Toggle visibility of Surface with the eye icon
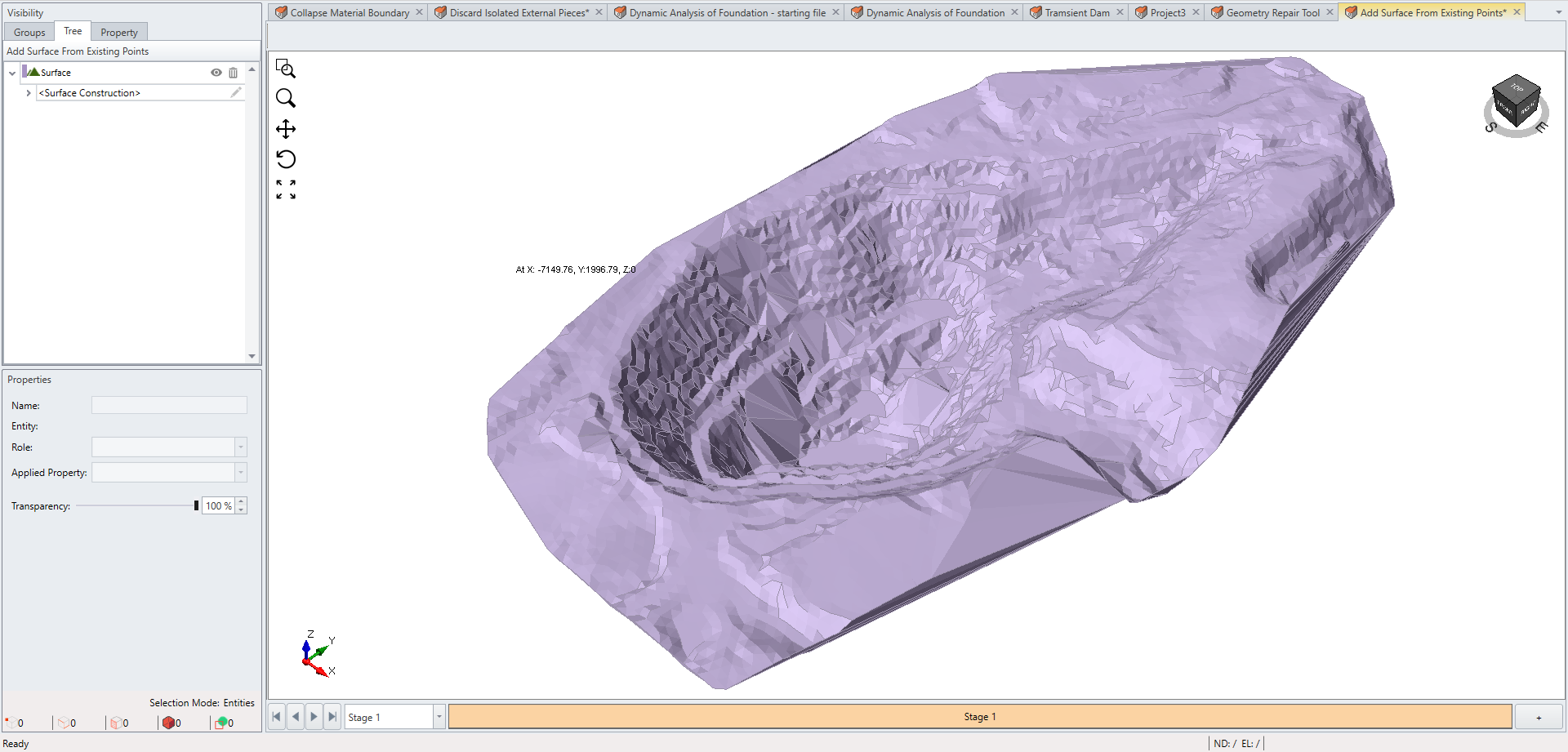1568x752 pixels. 215,73
